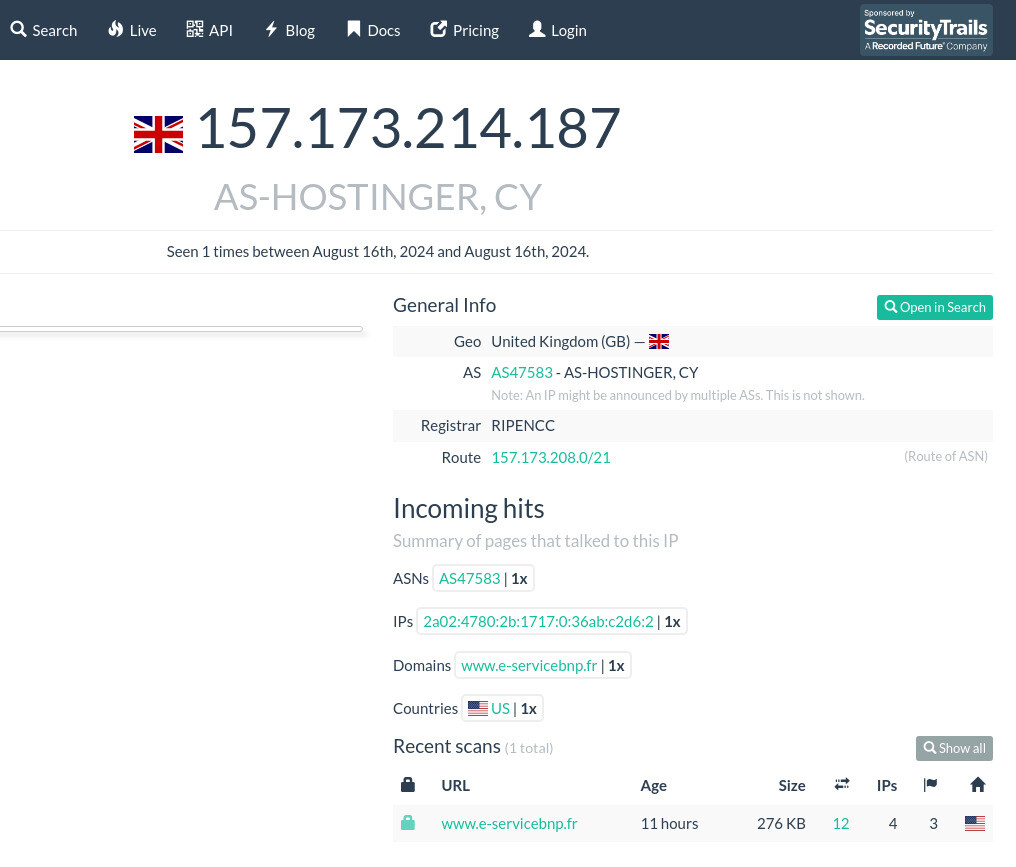Click the Seen 1 times summary text
1016x867 pixels.
pyautogui.click(x=378, y=251)
